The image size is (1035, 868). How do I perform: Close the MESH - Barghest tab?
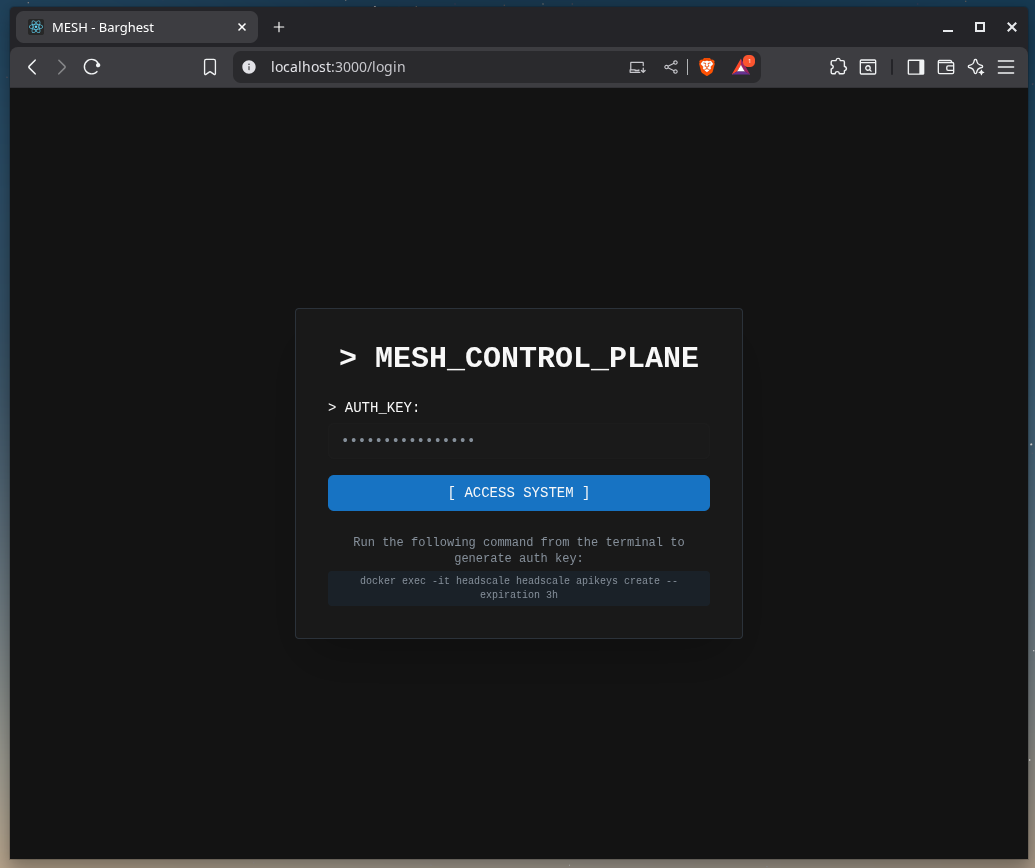click(241, 27)
